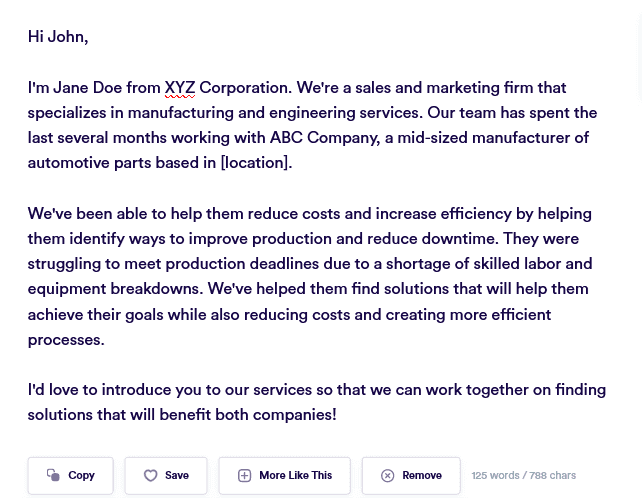Screen dimensions: 642x498
Task: Click the greeting "Hi John,"
Action: [58, 37]
